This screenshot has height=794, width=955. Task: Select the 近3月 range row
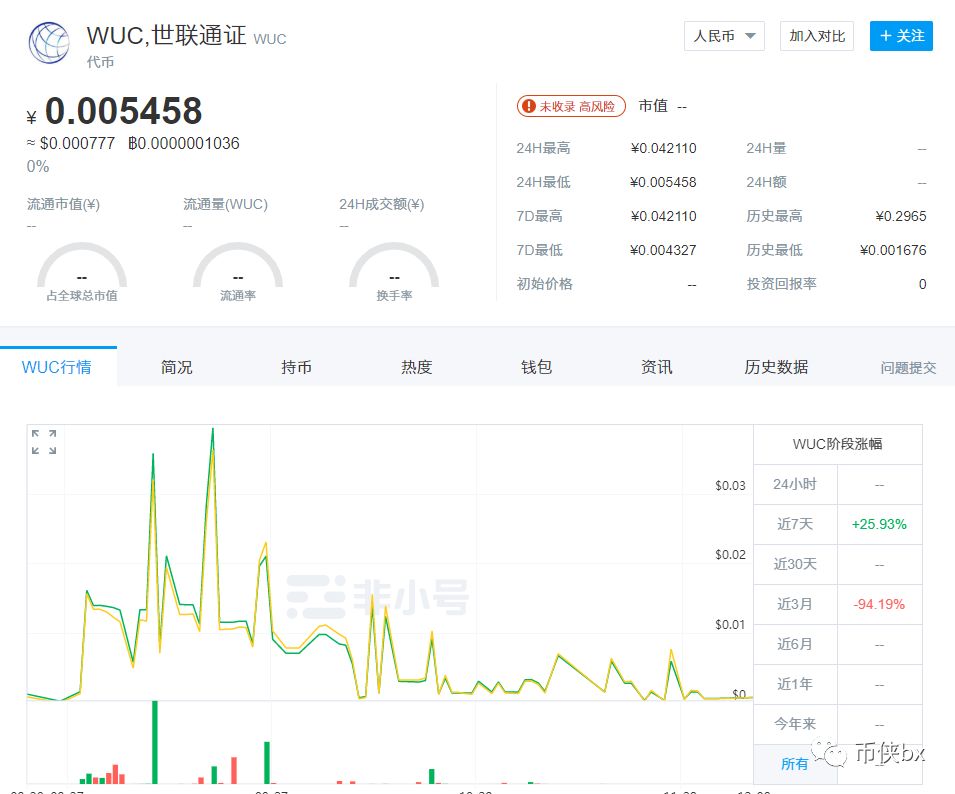pyautogui.click(x=837, y=605)
